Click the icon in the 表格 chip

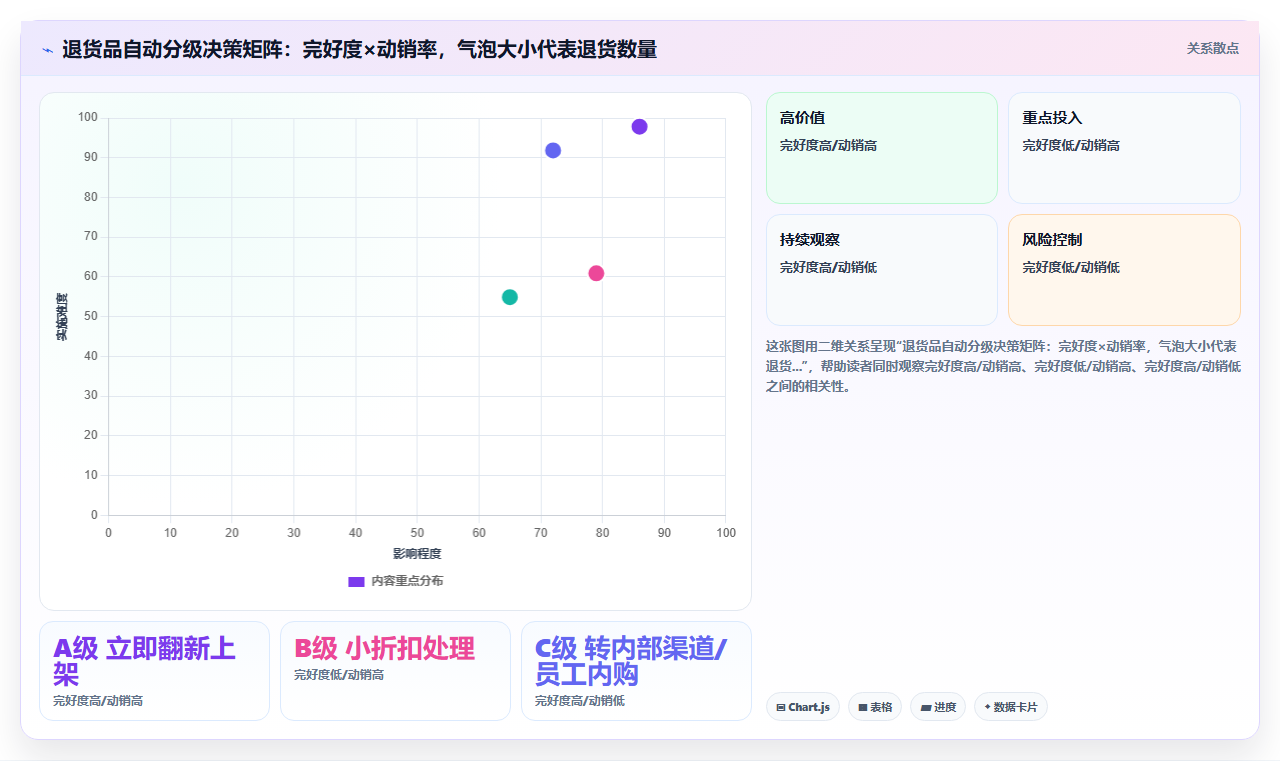(x=863, y=707)
